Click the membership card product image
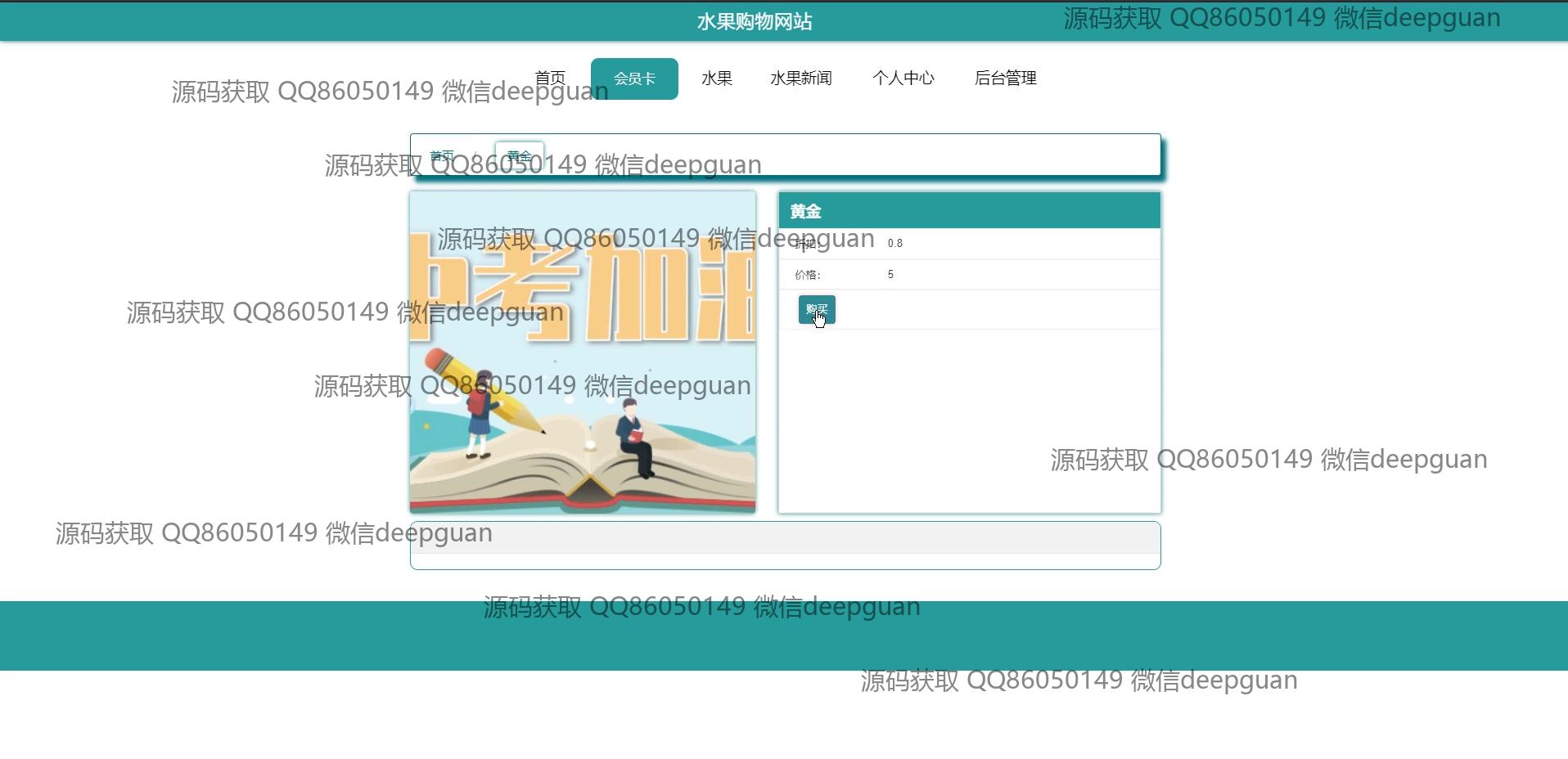 pyautogui.click(x=583, y=352)
